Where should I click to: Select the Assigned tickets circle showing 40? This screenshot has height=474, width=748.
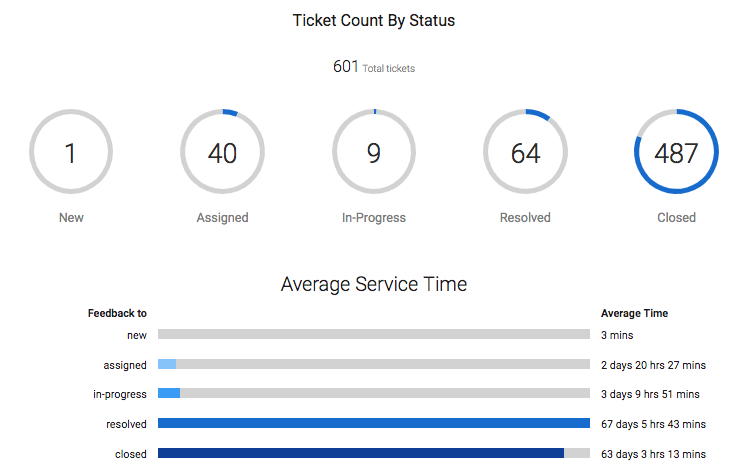[x=222, y=152]
